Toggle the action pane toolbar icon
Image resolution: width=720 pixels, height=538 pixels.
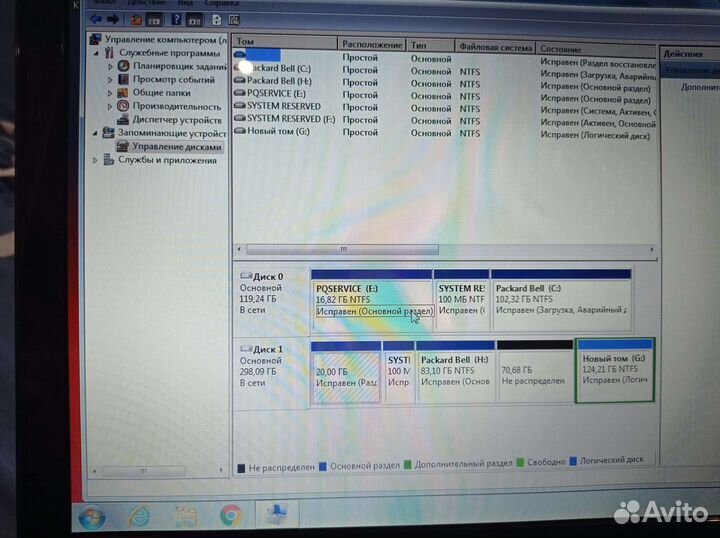coord(194,20)
